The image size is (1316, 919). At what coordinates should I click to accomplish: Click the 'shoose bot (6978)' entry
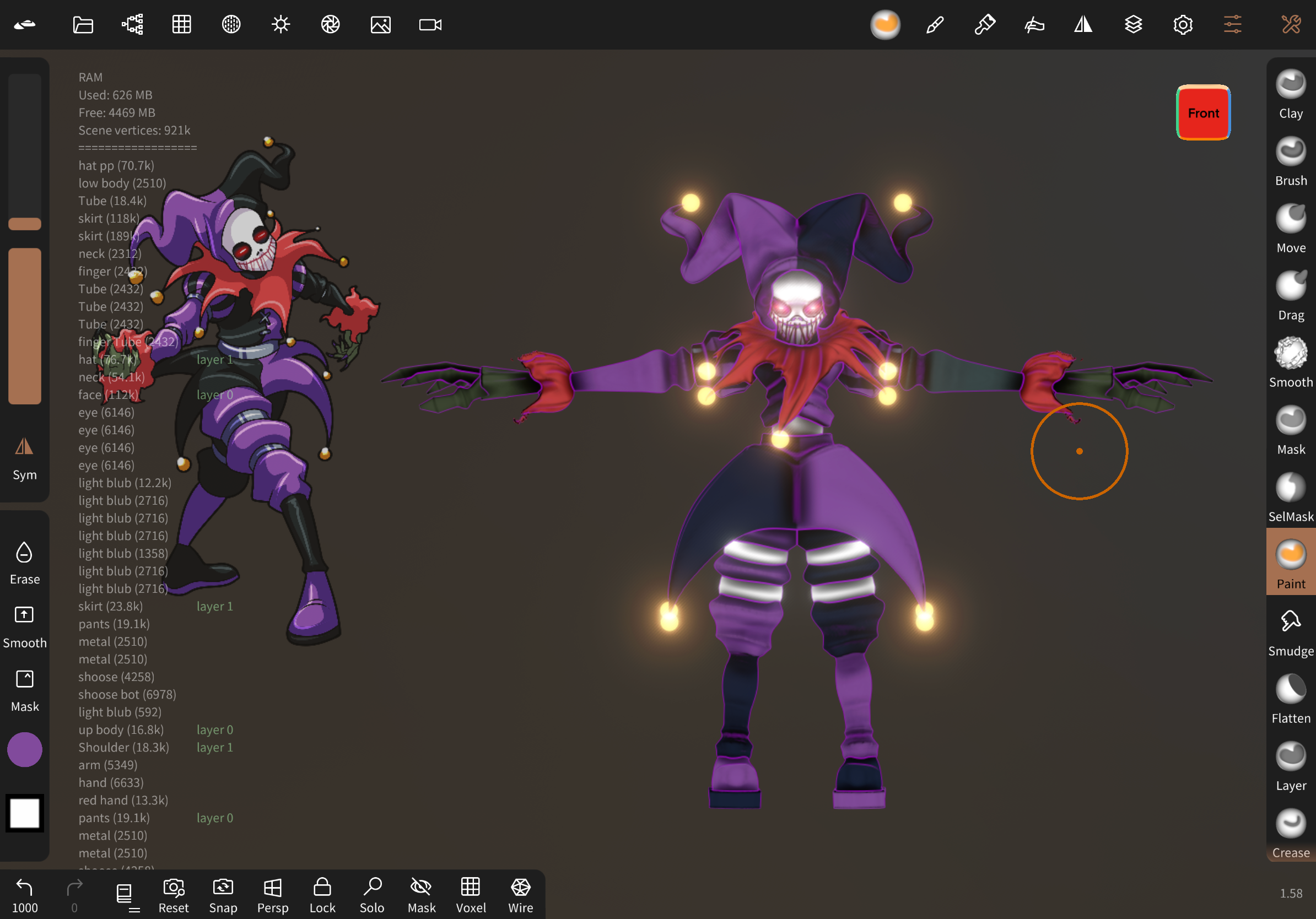point(127,694)
